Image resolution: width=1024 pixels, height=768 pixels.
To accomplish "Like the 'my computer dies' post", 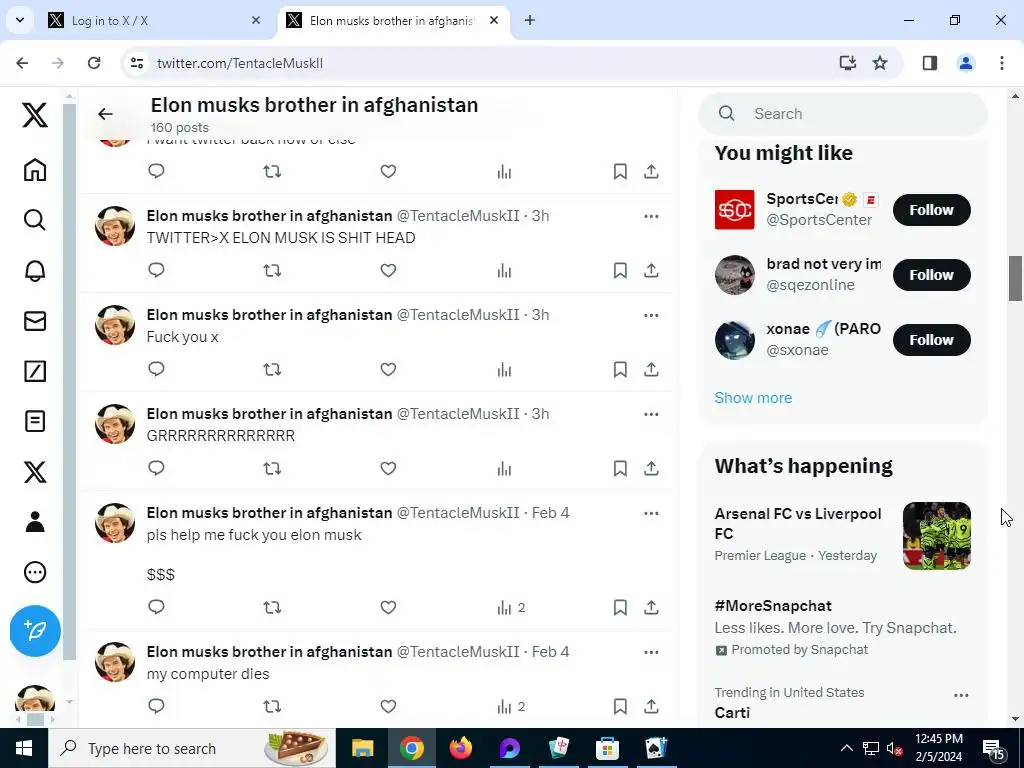I will [388, 707].
